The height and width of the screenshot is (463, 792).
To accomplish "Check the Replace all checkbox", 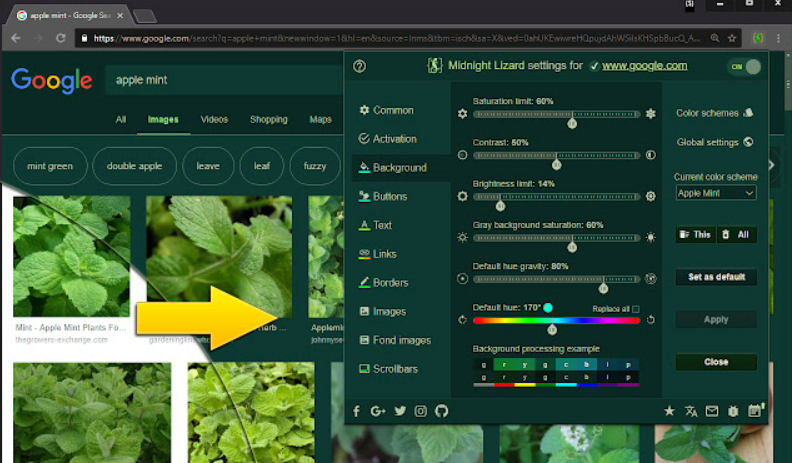I will [636, 309].
